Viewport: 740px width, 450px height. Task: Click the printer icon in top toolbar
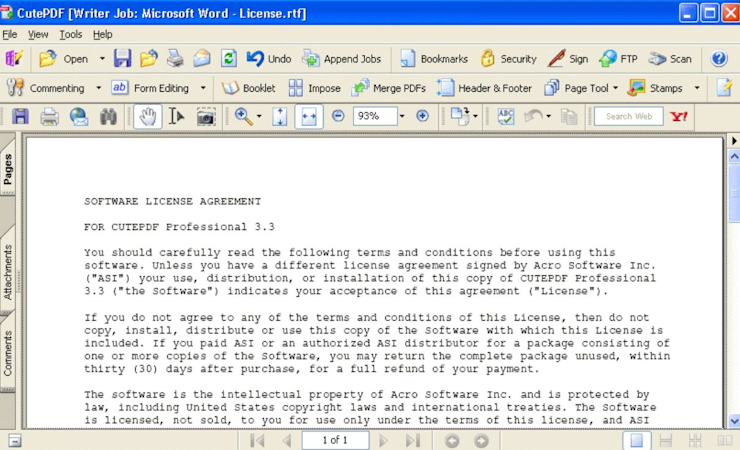[x=175, y=59]
